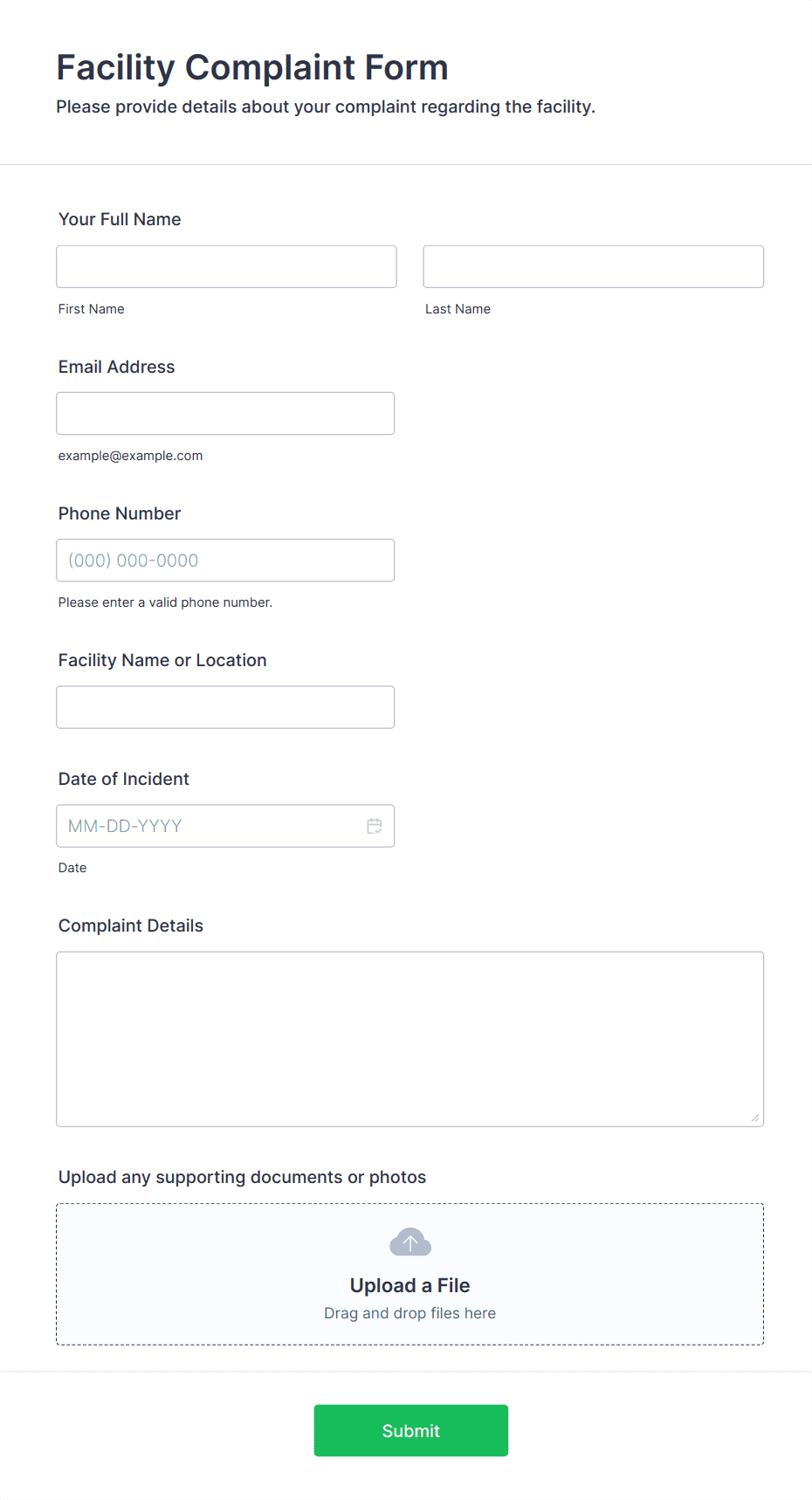Click the Date of Incident label

[124, 779]
